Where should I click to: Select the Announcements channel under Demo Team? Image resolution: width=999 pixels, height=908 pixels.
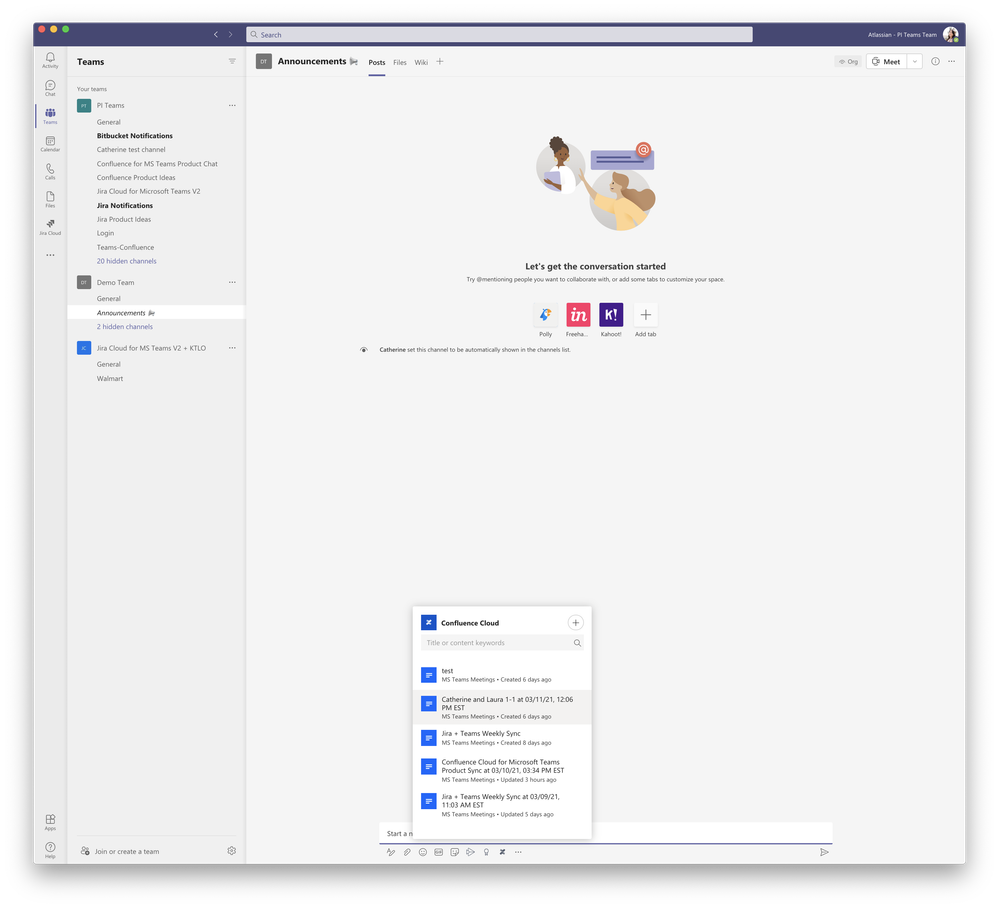(x=156, y=313)
